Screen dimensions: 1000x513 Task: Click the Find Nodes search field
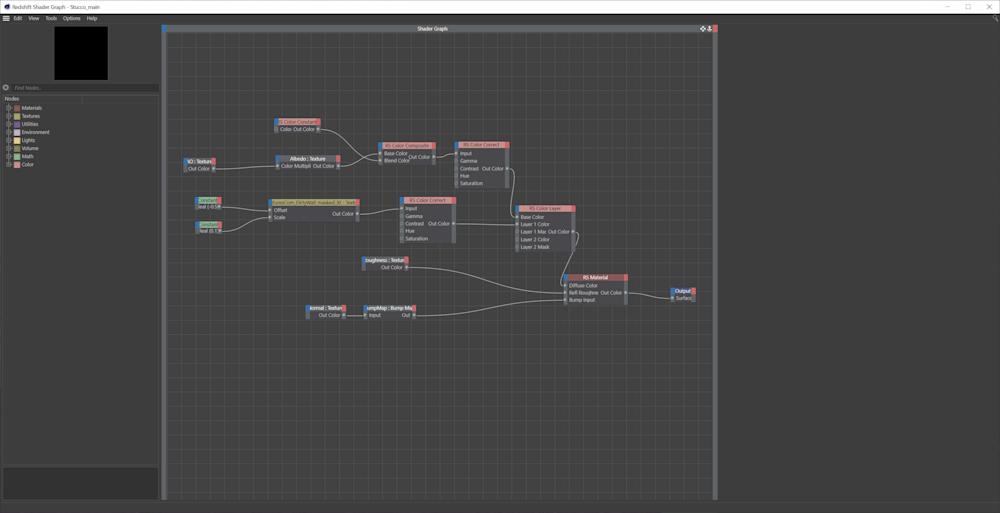point(85,87)
